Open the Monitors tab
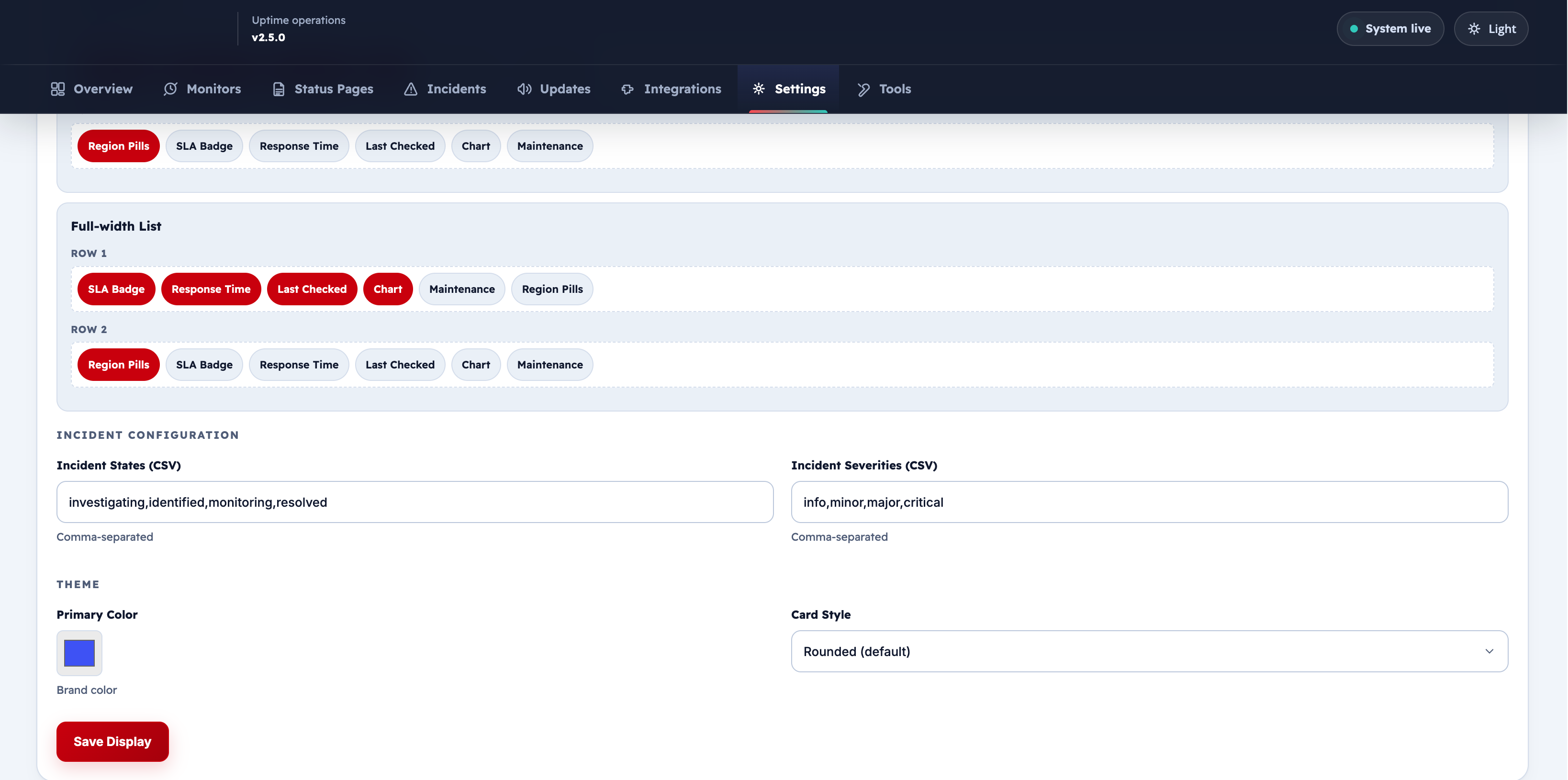Screen dimensions: 1568x780 tap(202, 89)
